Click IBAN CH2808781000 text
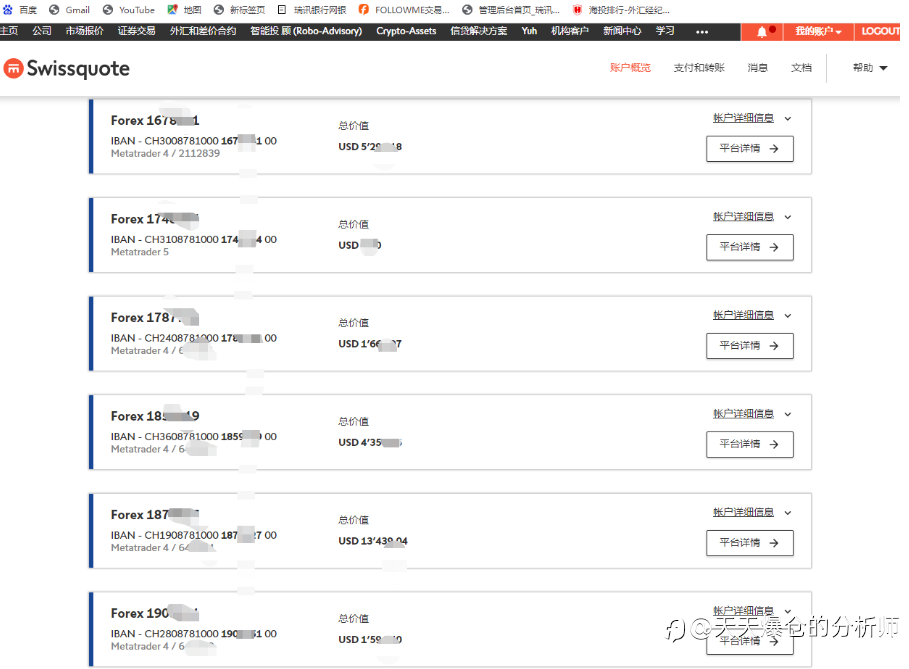 click(x=194, y=634)
